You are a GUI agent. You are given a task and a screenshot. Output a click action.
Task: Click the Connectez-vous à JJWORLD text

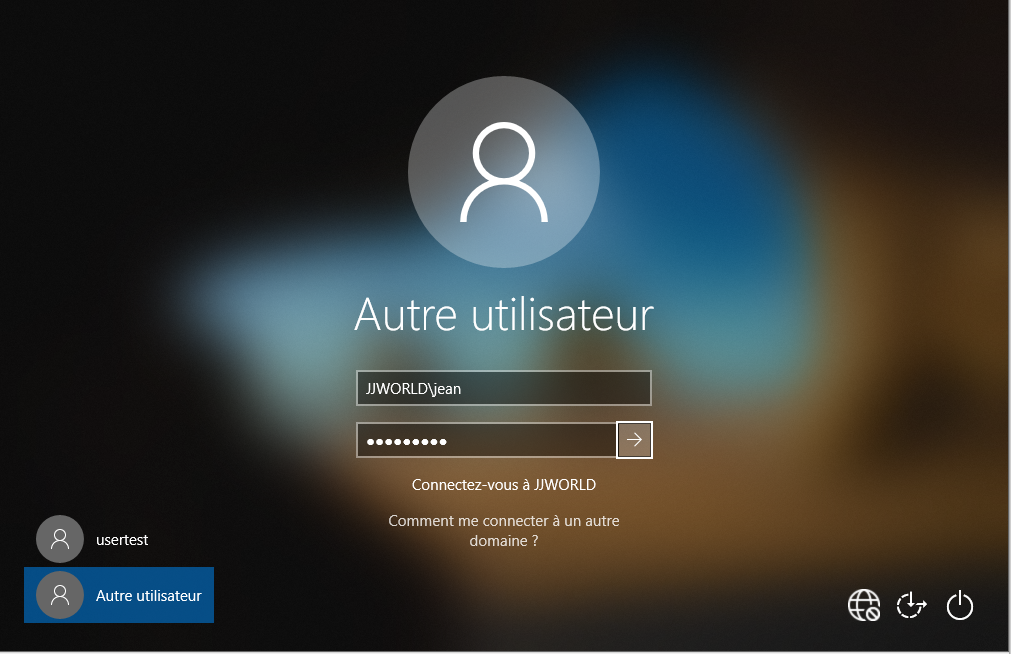(x=504, y=484)
